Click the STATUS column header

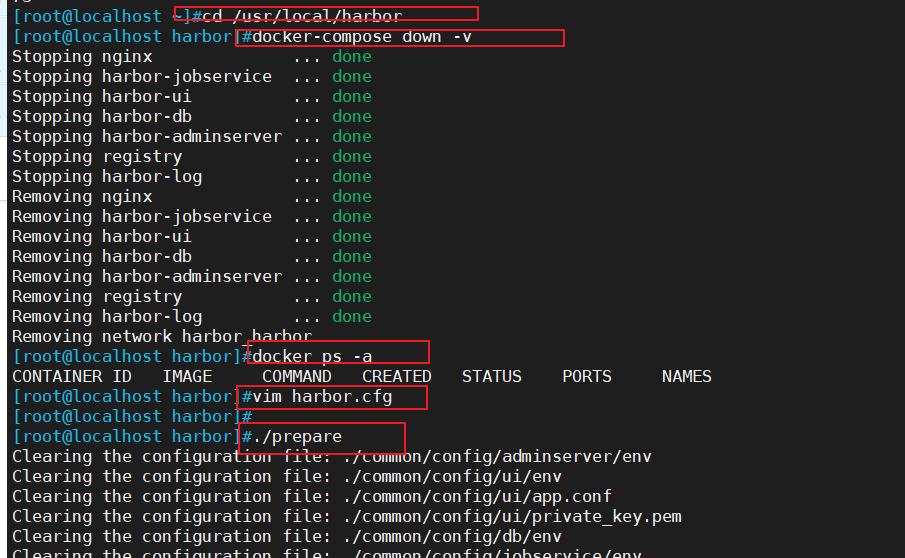[x=492, y=377]
